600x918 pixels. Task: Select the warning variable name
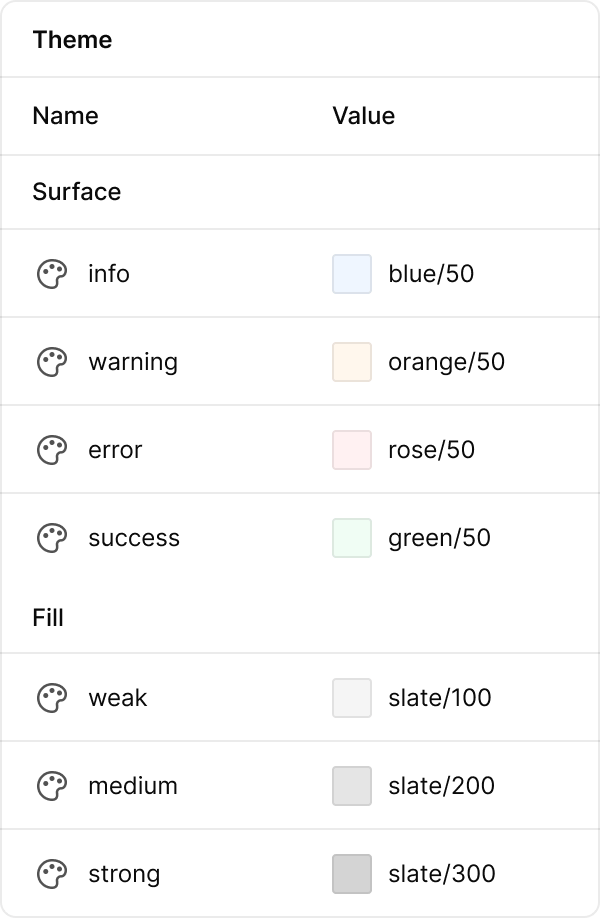pyautogui.click(x=133, y=362)
